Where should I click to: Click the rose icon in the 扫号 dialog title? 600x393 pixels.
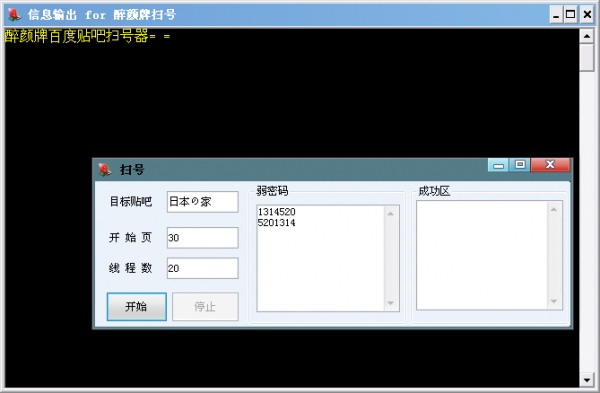point(104,169)
